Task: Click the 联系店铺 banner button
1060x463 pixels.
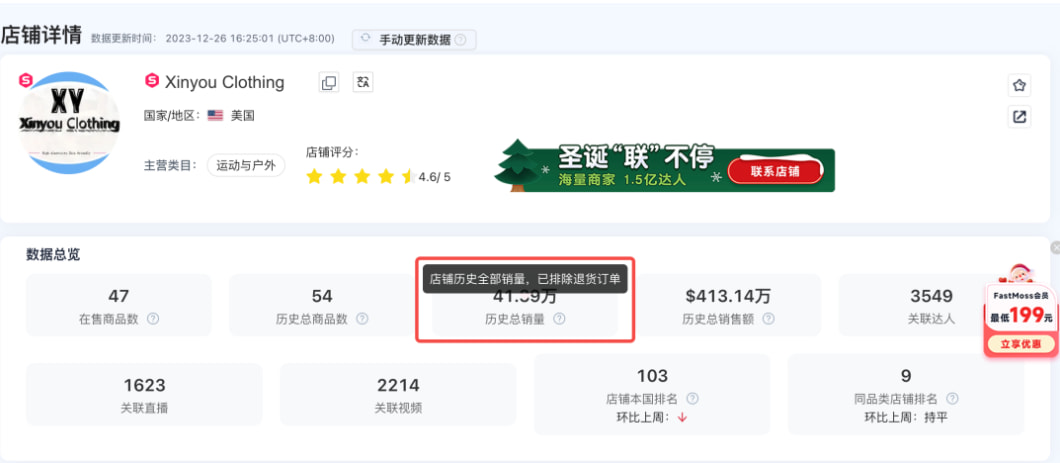Action: [775, 171]
